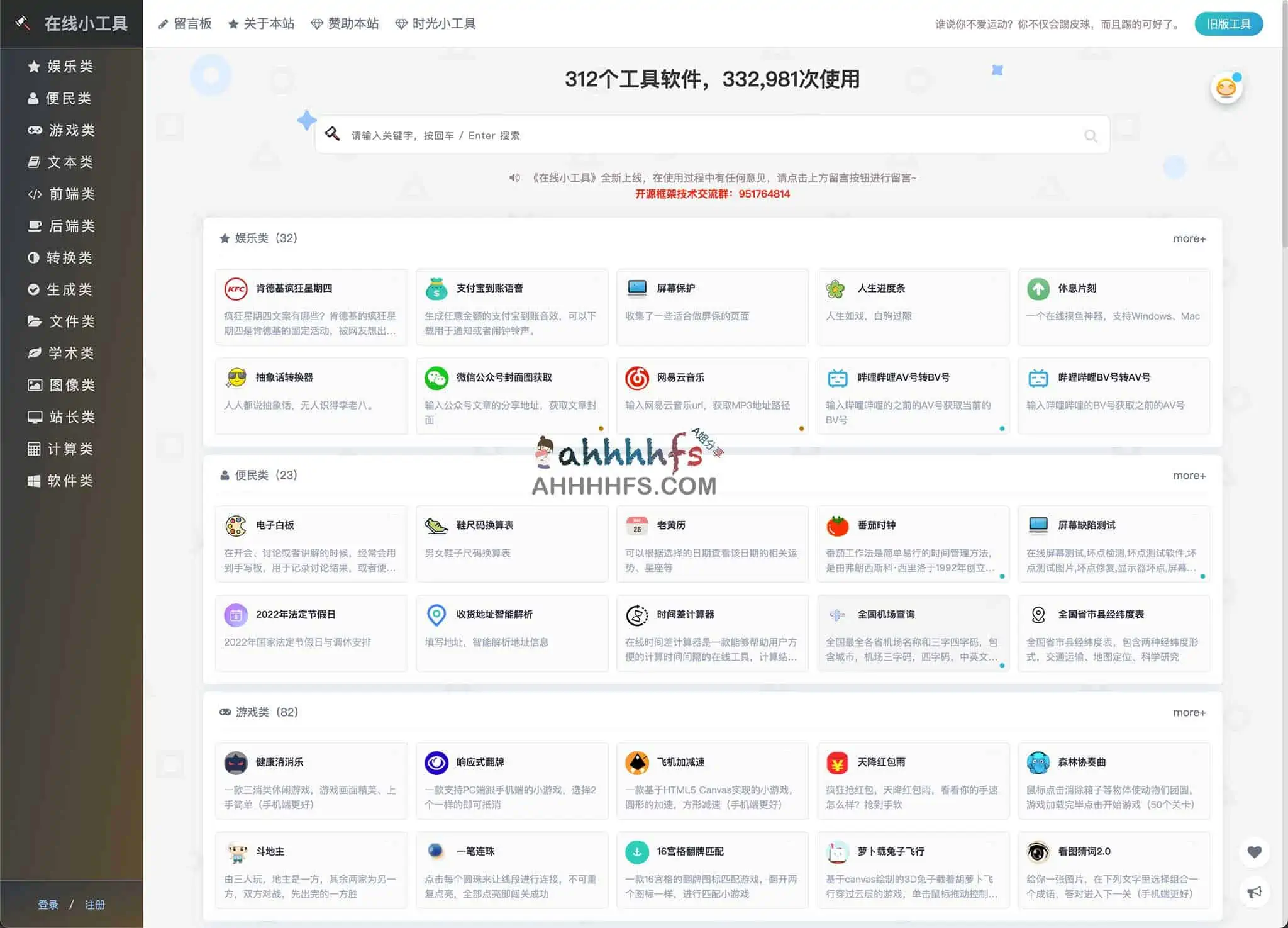Expand the 游戏类 section using more+

pos(1190,712)
